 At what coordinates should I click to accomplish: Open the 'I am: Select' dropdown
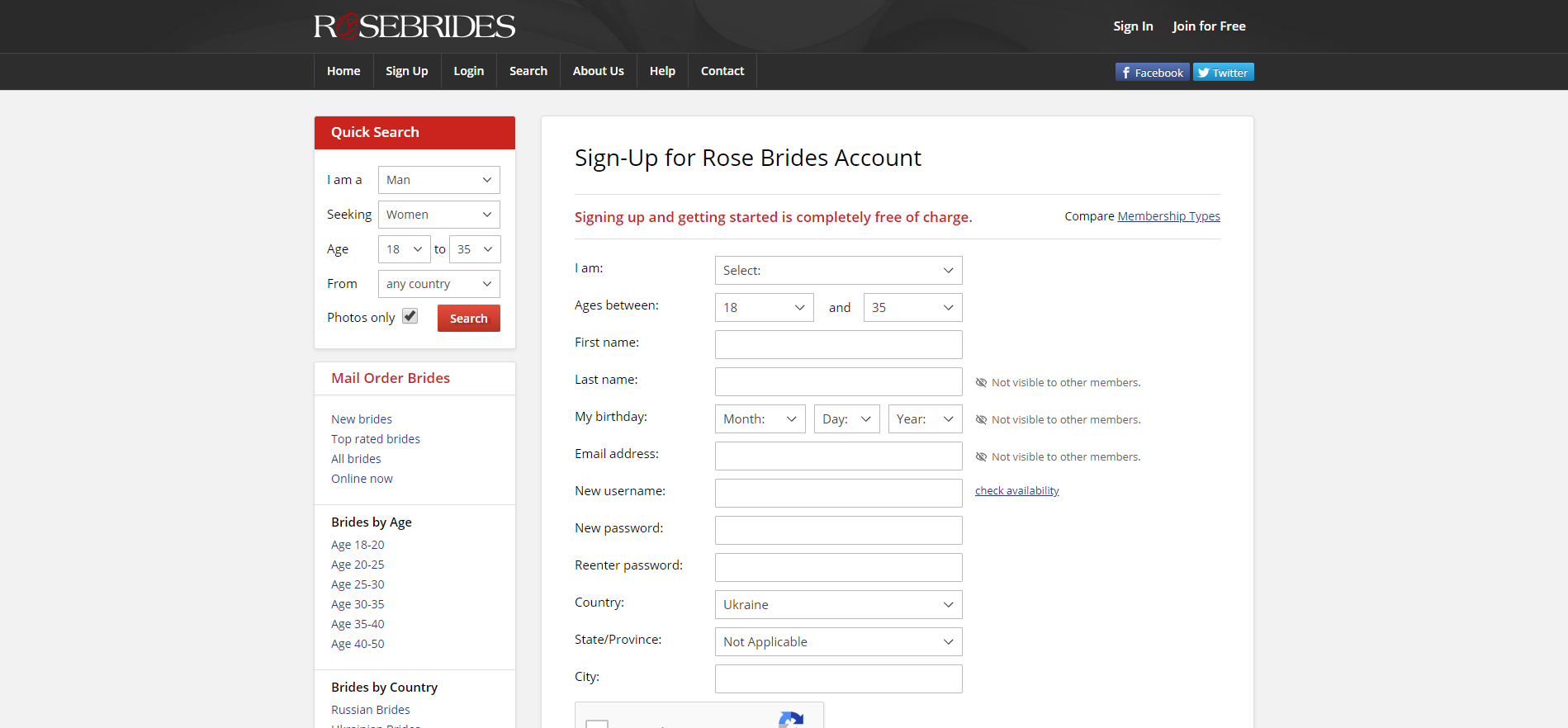coord(838,270)
